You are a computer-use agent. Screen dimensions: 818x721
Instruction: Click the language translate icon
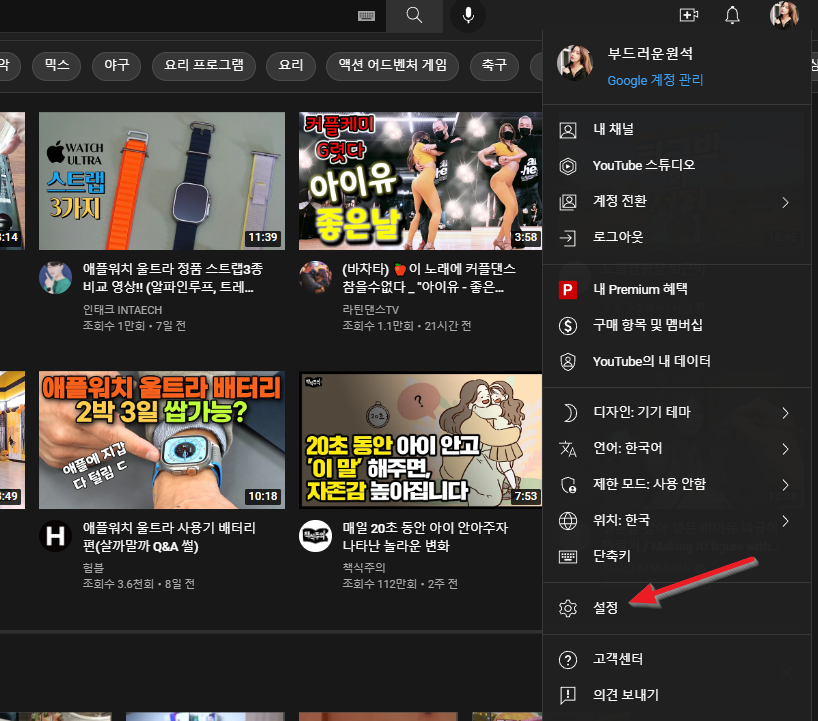568,449
